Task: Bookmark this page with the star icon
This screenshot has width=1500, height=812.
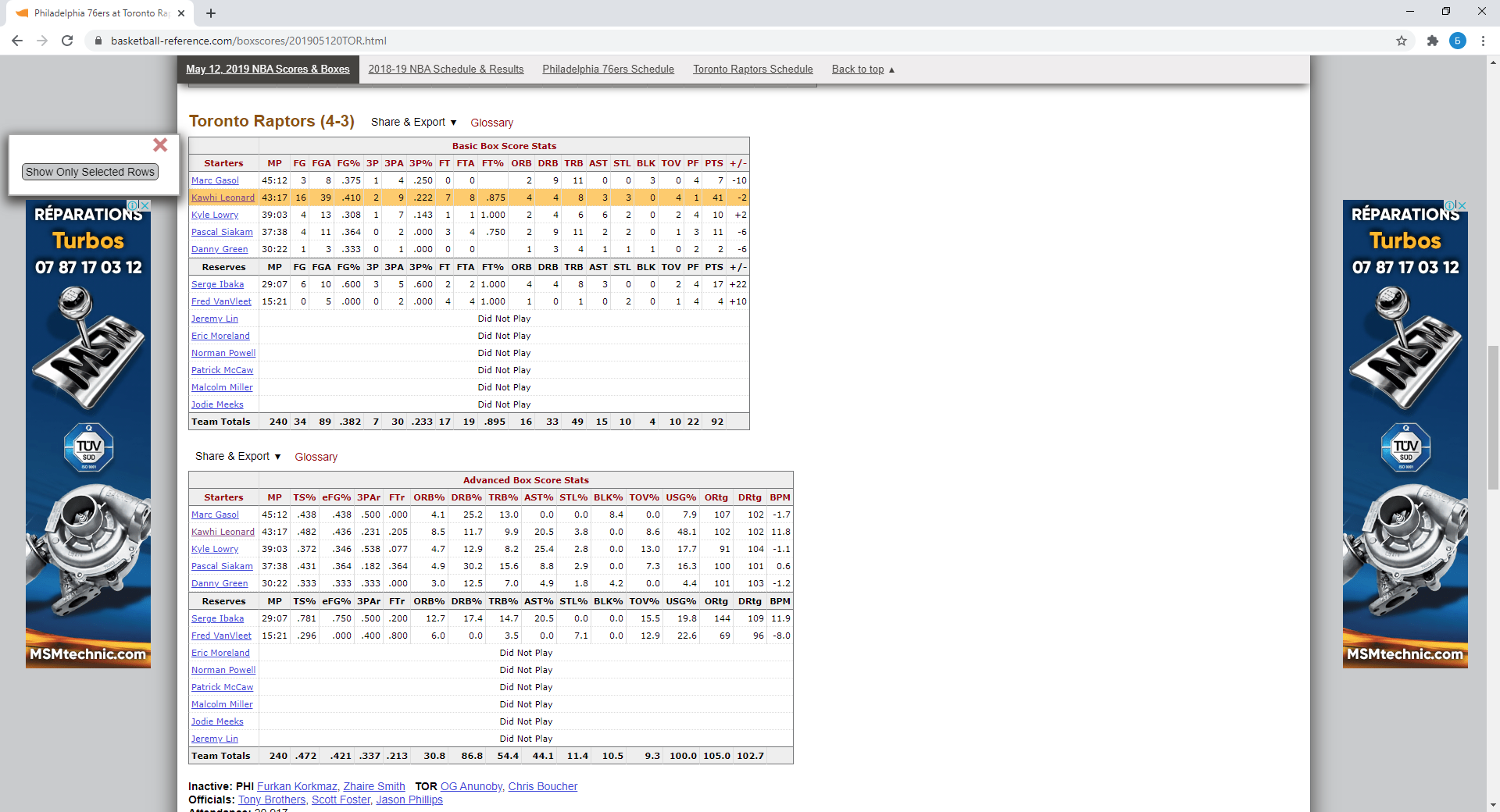Action: pos(1402,41)
